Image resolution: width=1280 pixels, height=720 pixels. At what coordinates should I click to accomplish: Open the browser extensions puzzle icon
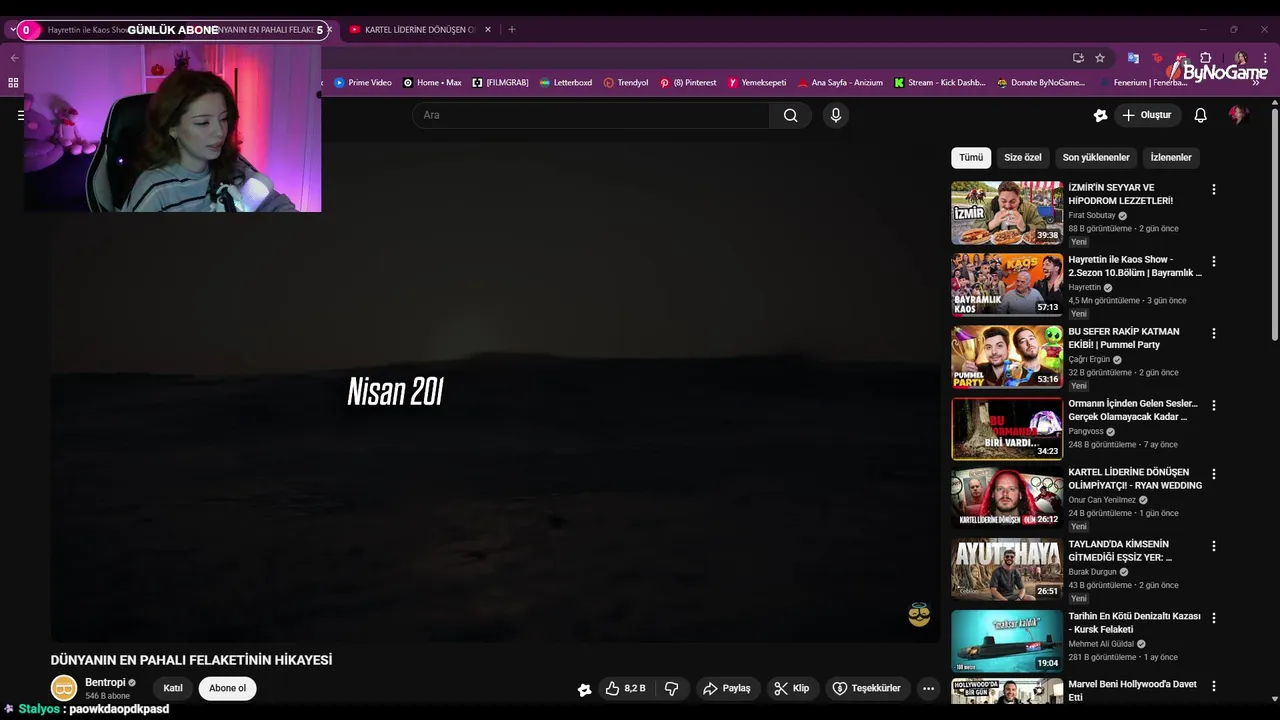[1206, 58]
